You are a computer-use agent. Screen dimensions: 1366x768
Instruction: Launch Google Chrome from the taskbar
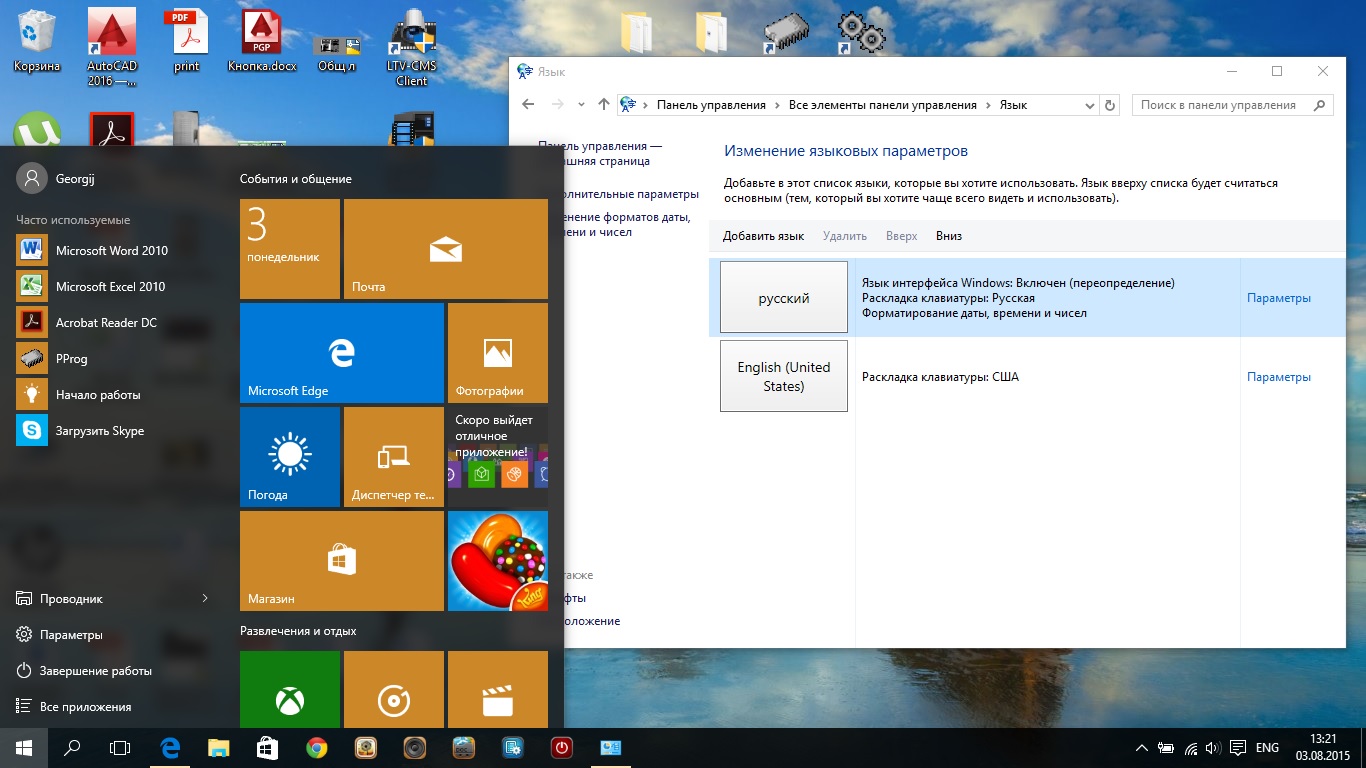pyautogui.click(x=317, y=748)
